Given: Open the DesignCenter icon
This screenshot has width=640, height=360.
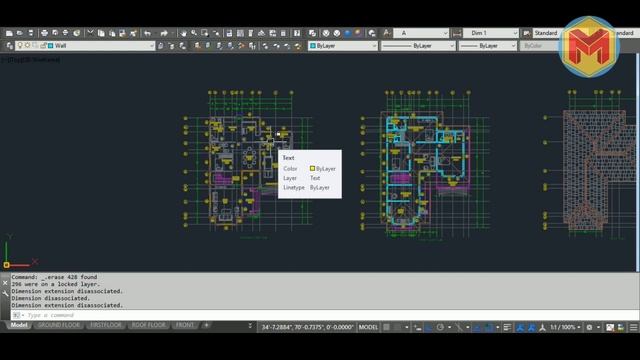Looking at the screenshot, I should pyautogui.click(x=240, y=33).
